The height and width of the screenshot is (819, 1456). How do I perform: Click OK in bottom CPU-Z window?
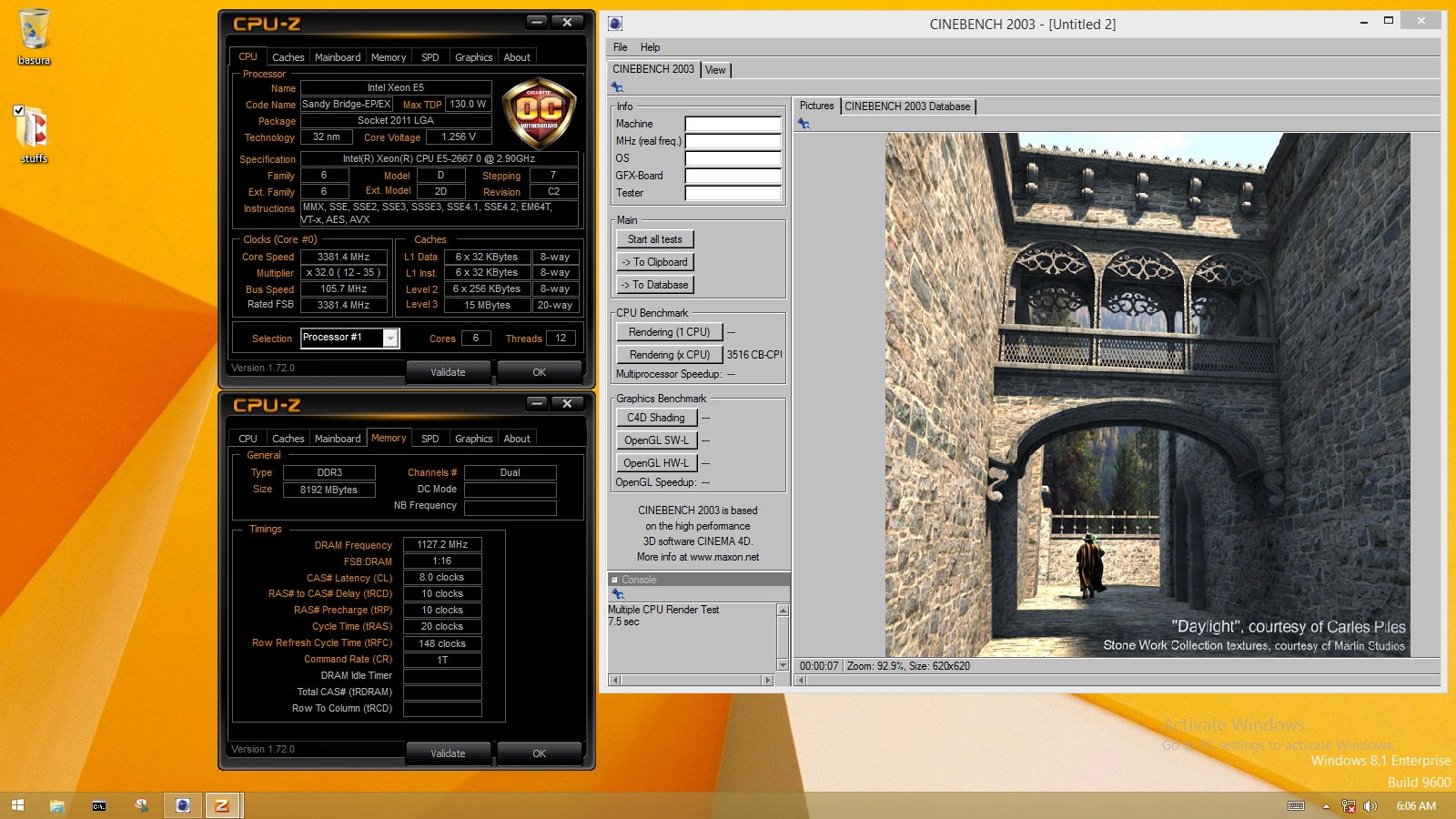tap(539, 753)
